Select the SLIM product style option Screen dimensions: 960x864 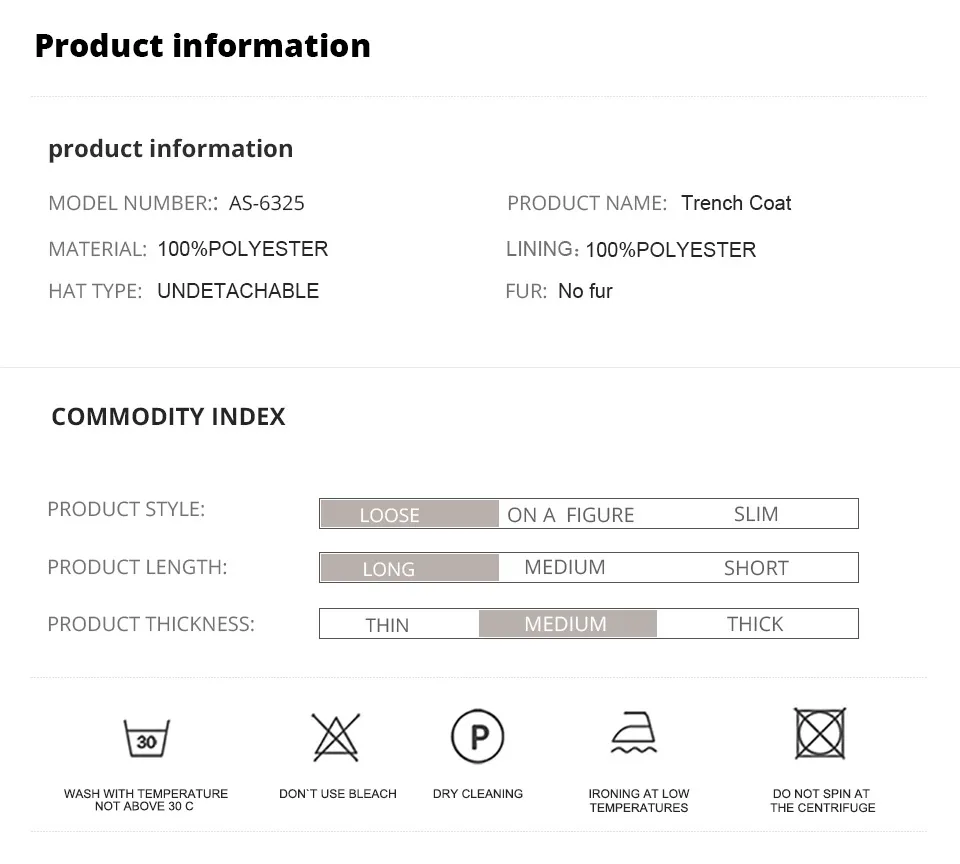tap(756, 514)
